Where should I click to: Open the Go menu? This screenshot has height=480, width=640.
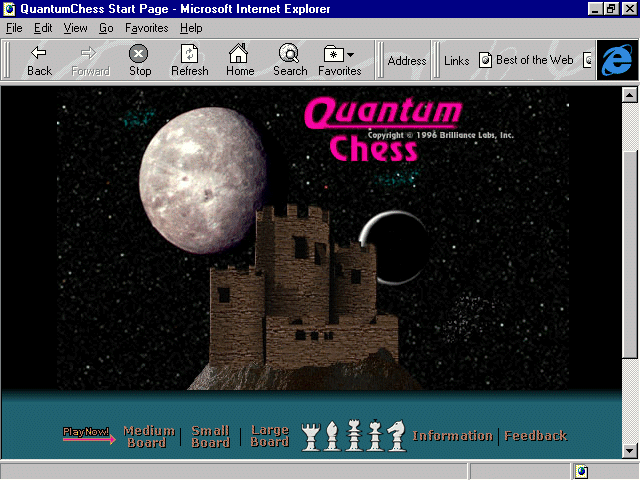(106, 28)
